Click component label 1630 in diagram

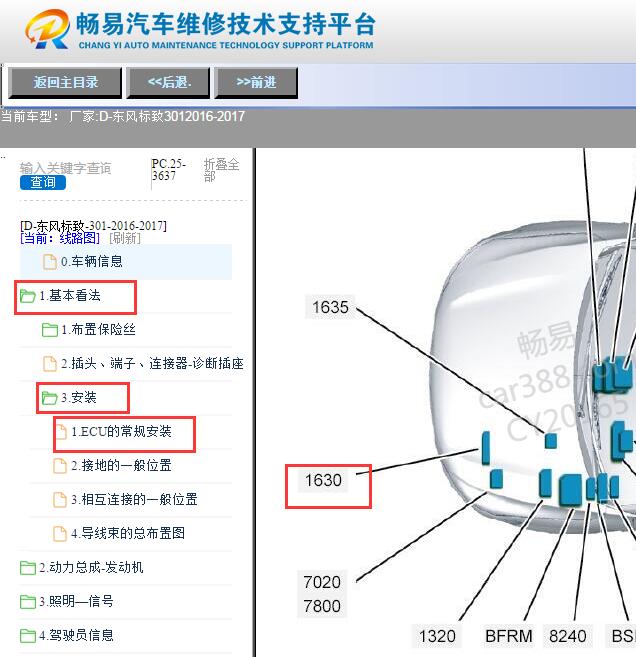(323, 480)
